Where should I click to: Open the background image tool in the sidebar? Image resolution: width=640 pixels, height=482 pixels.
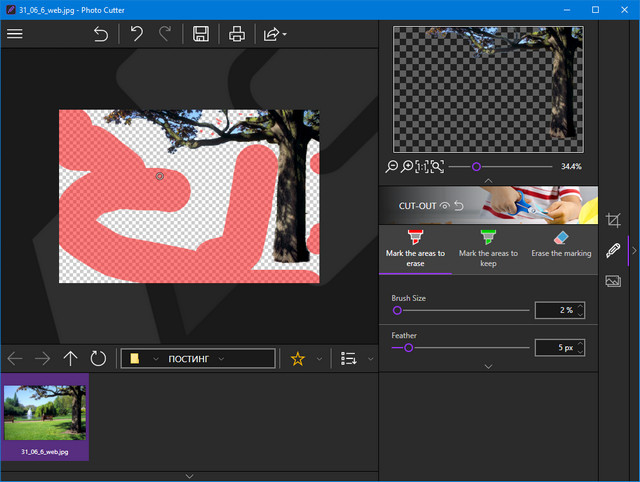click(x=614, y=282)
